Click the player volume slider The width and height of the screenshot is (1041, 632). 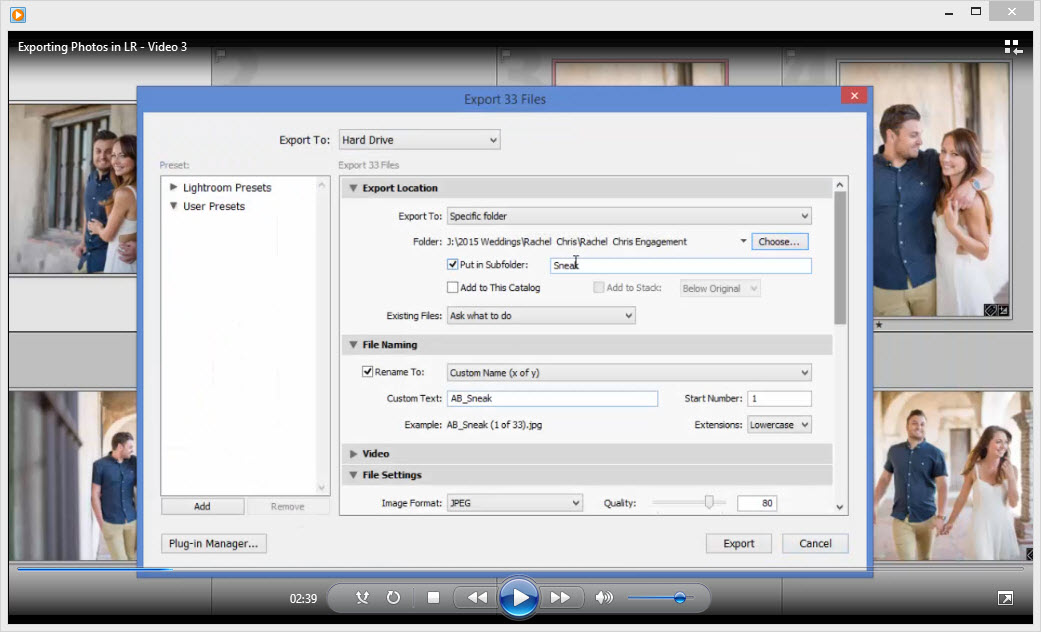tap(661, 597)
